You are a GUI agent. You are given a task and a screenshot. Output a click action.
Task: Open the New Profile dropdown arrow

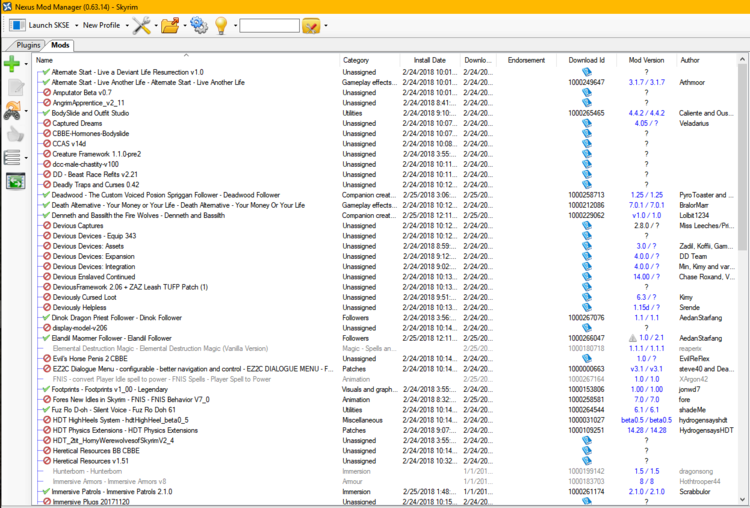coord(127,25)
